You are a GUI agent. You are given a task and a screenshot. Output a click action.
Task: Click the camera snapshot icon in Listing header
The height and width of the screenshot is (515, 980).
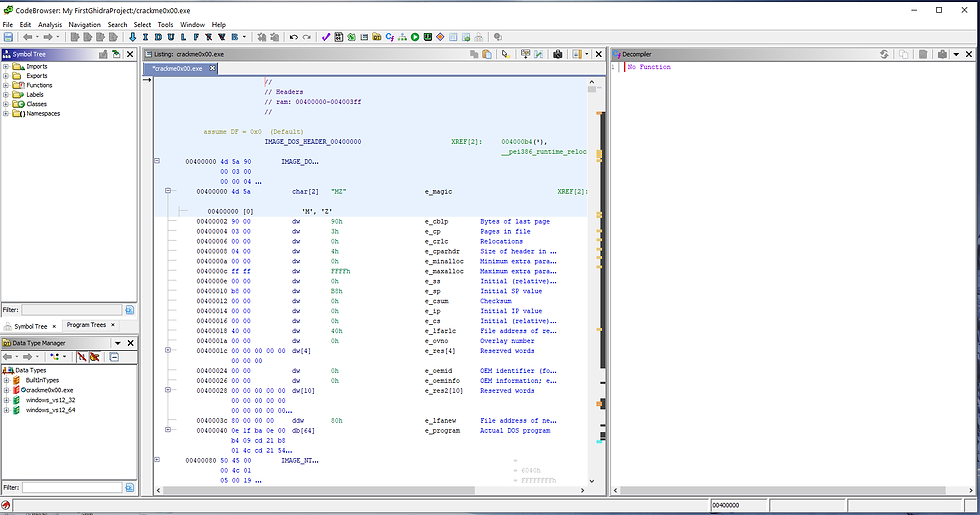click(x=558, y=54)
